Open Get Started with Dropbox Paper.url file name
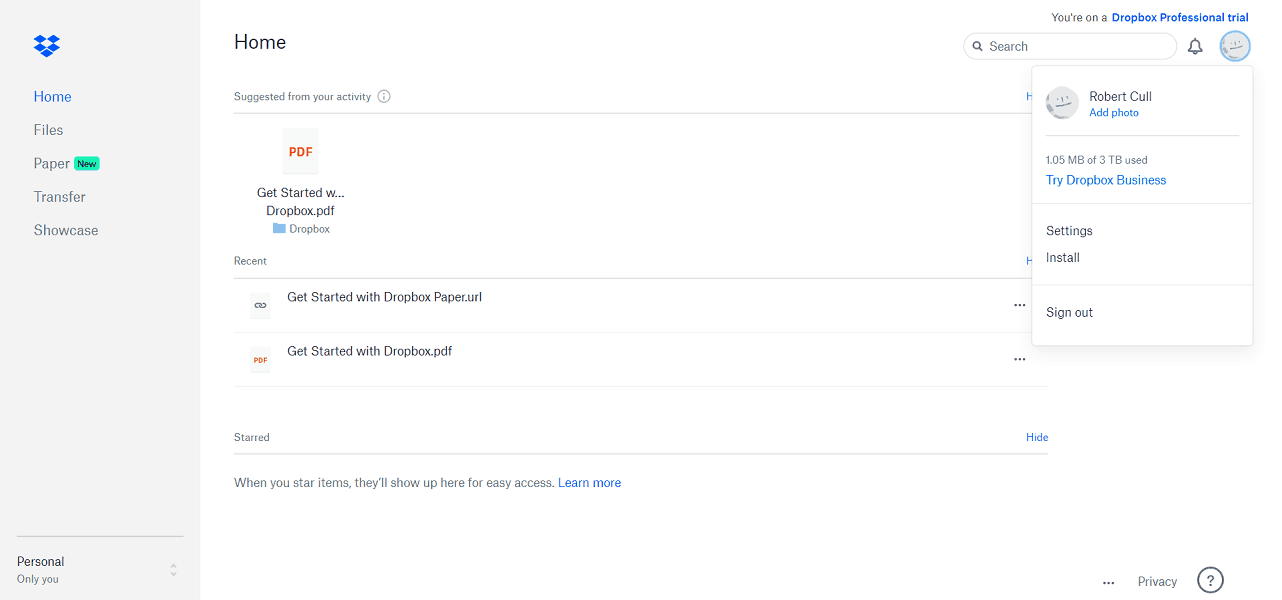1282x600 pixels. click(x=385, y=297)
